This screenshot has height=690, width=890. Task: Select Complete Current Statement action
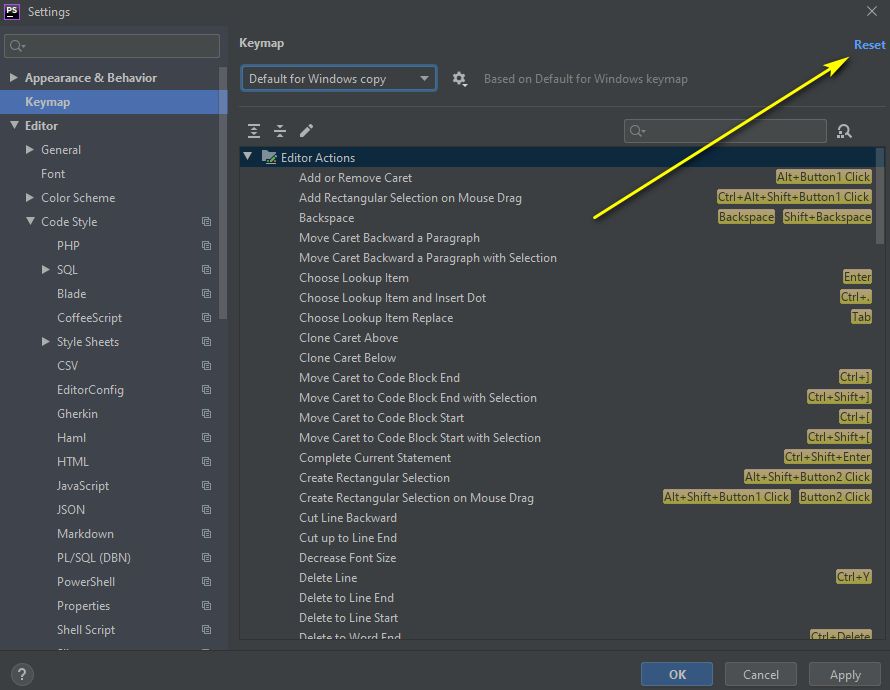[556, 458]
